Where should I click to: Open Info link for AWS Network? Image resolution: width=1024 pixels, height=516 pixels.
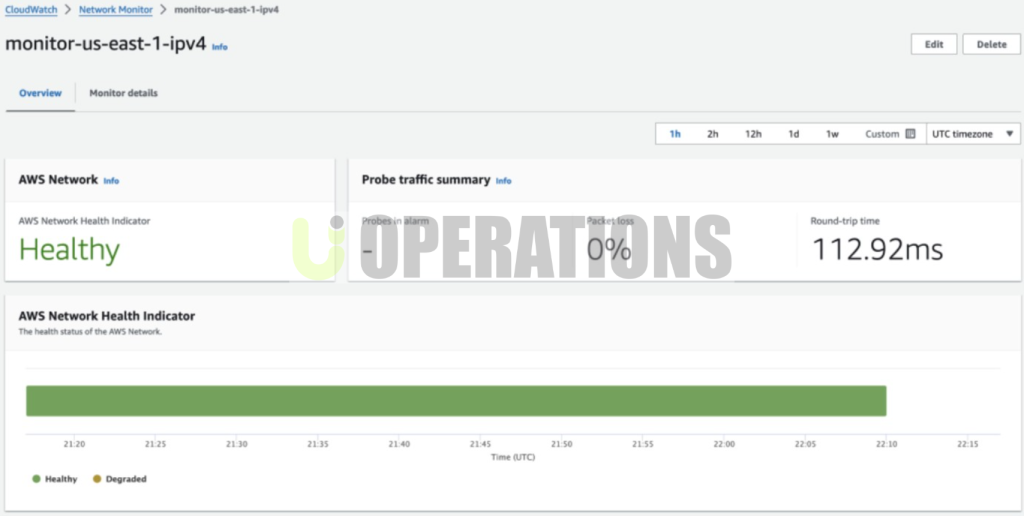pyautogui.click(x=111, y=181)
